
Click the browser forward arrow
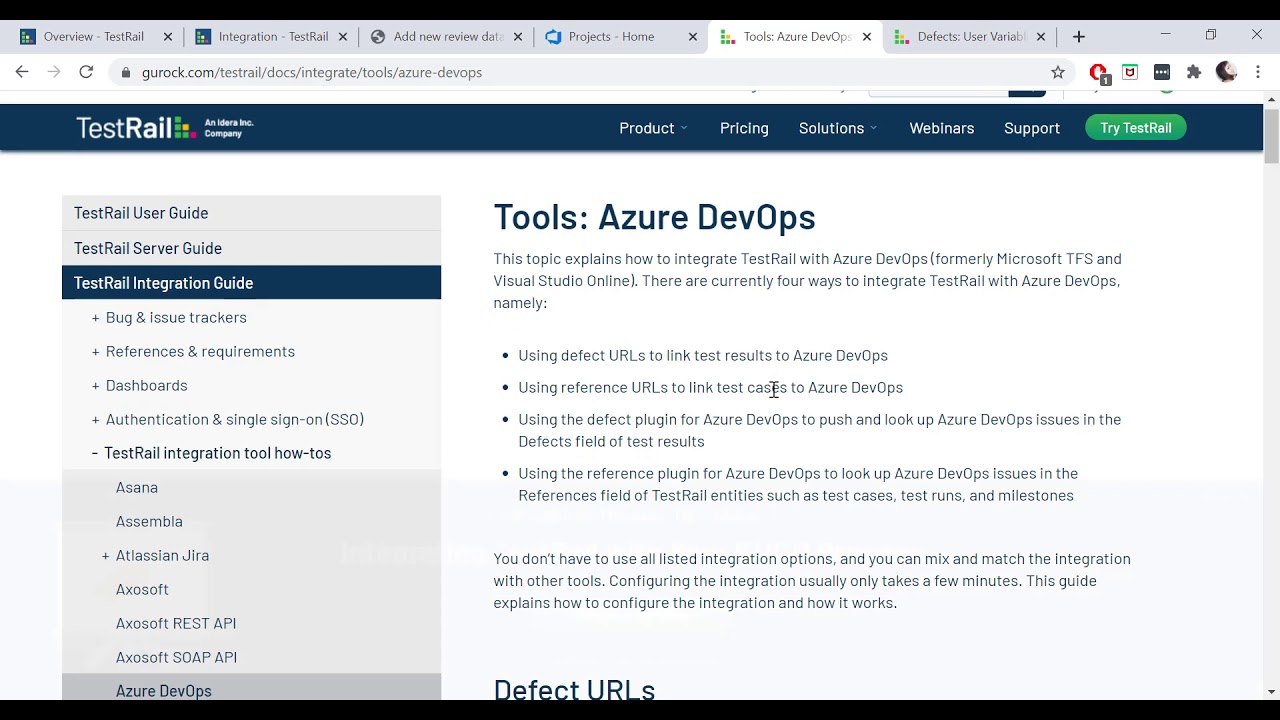coord(54,72)
